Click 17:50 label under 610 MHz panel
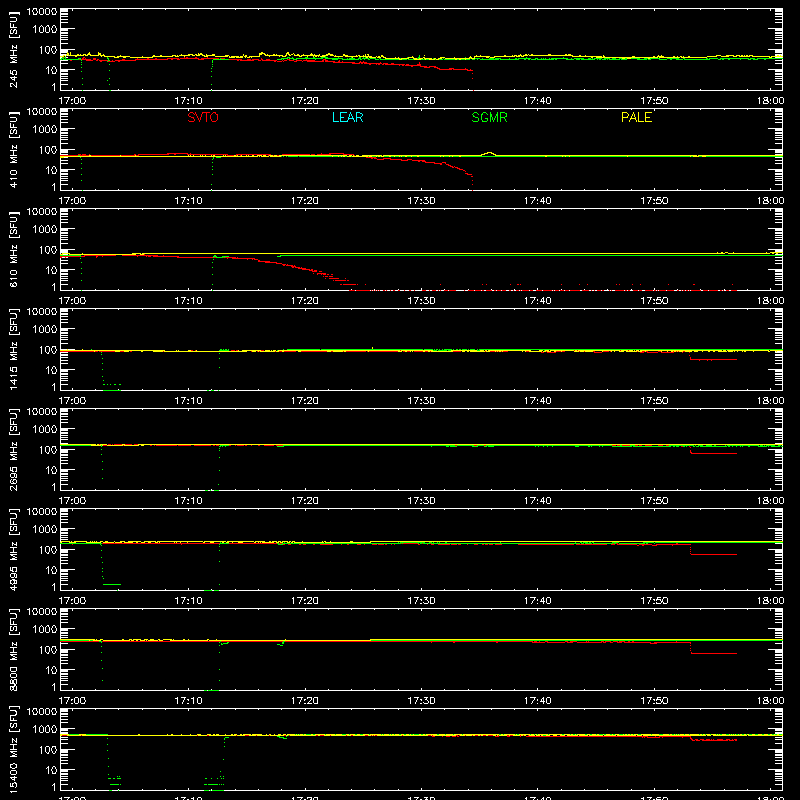800x800 pixels. pos(654,301)
